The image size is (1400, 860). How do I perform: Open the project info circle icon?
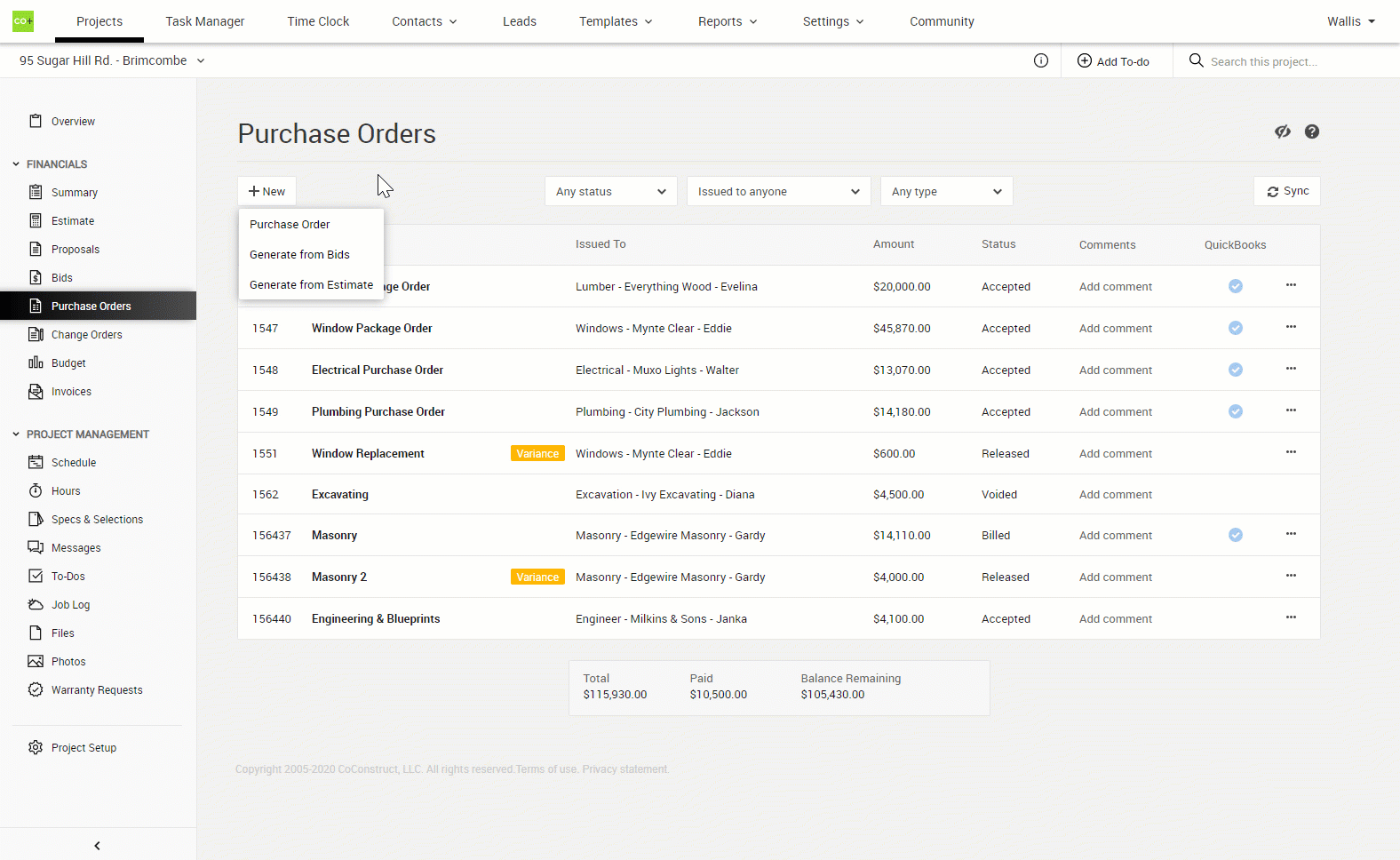coord(1041,60)
